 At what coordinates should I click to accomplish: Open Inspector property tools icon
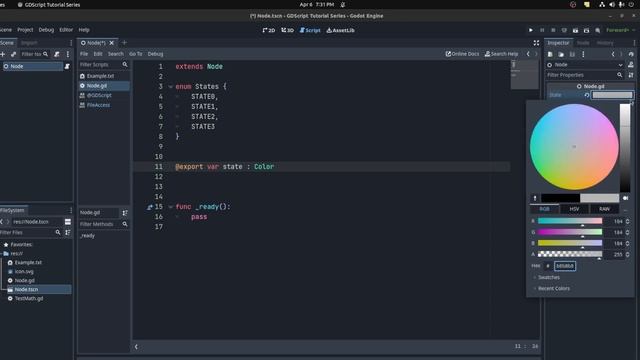[631, 75]
